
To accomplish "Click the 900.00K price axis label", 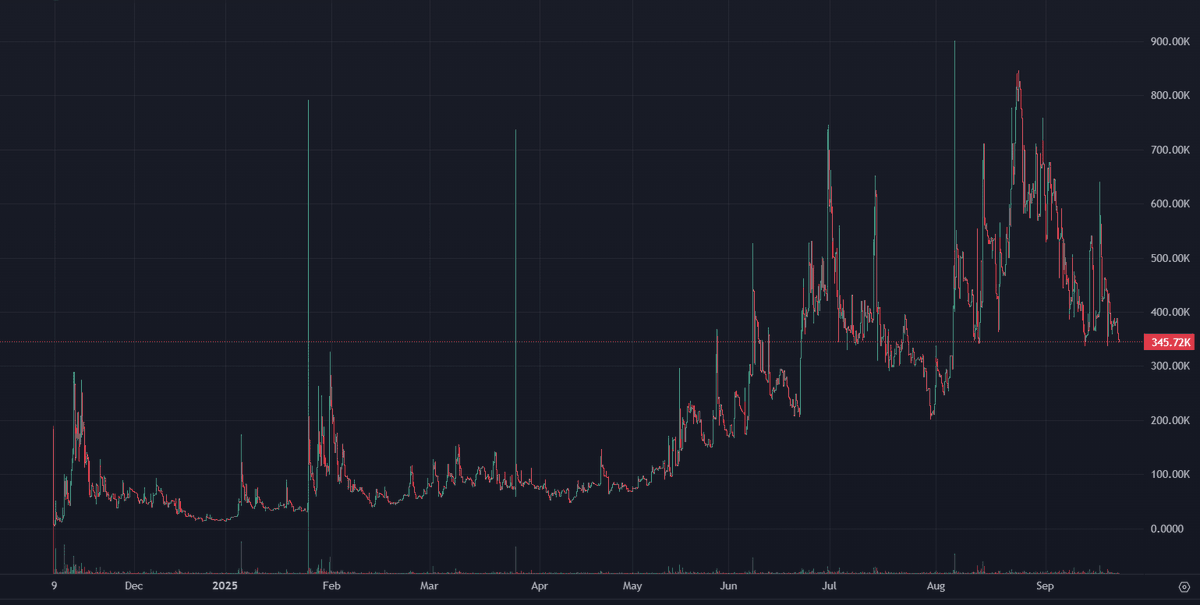I will coord(1170,42).
